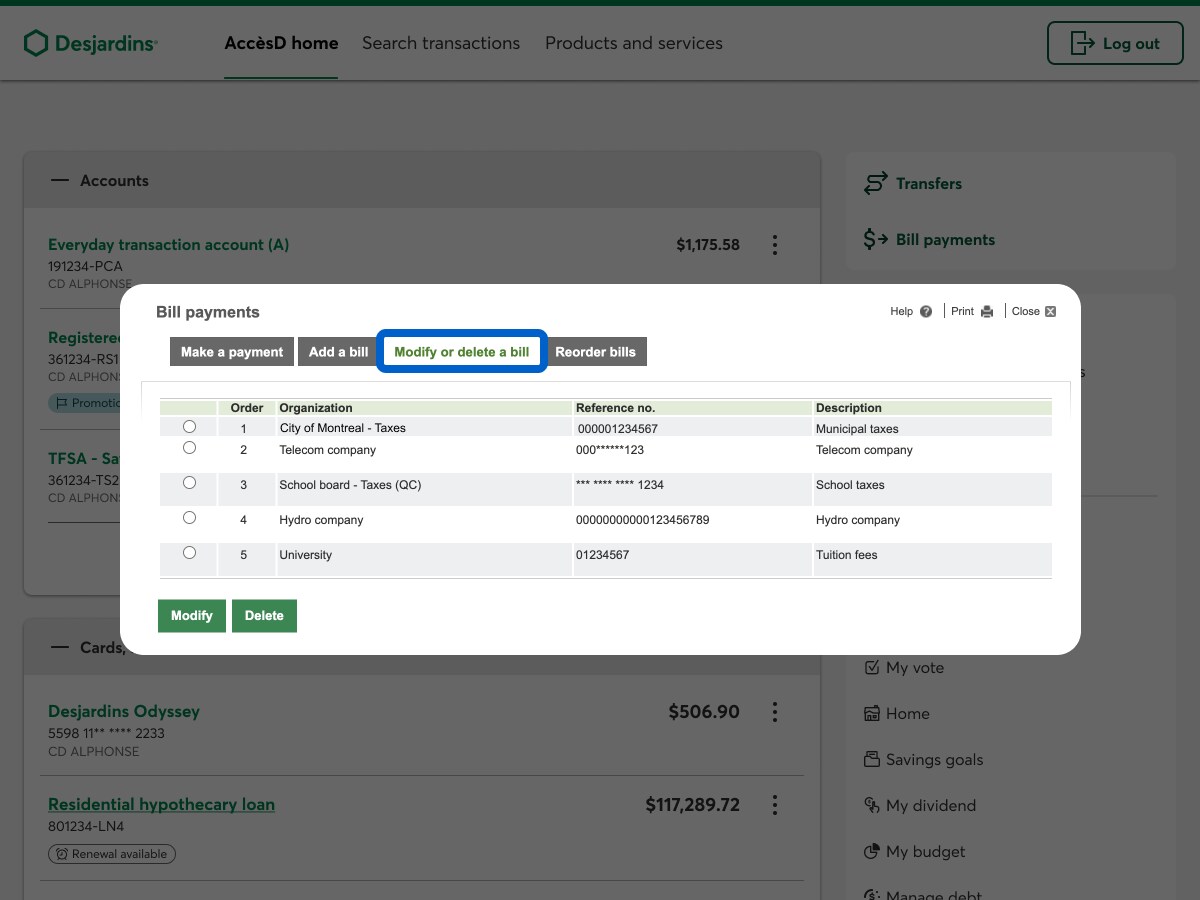Click the Desjardins logo
The height and width of the screenshot is (900, 1200).
91,43
